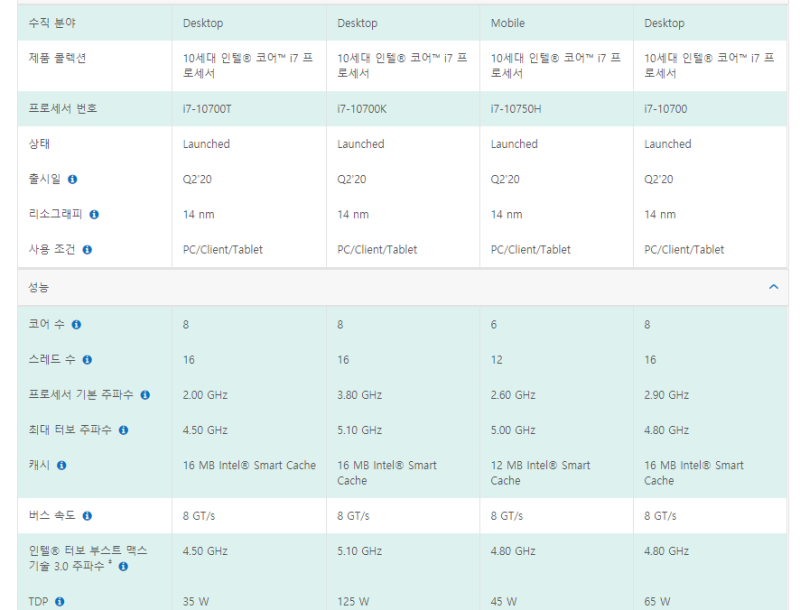Click the "리소그래피" row label text
The height and width of the screenshot is (610, 800).
55,214
